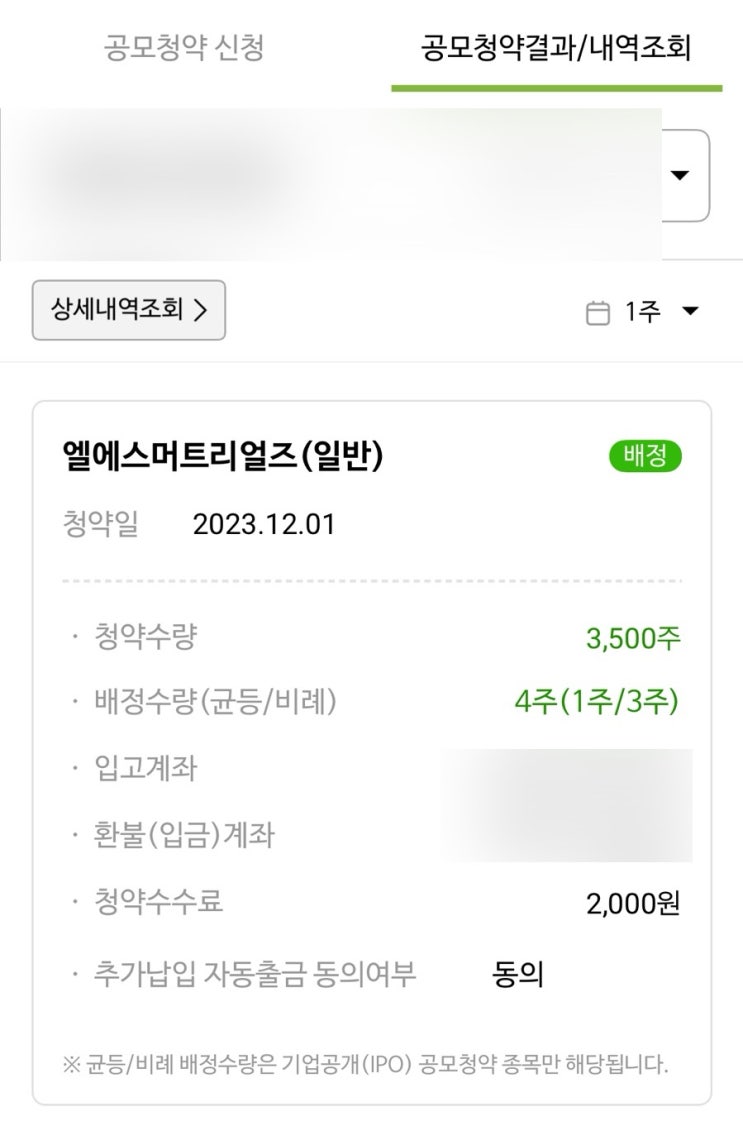Open the 엘에스머트리얼즈(일반) subscription title
Screen dimensions: 743x1121
[x=223, y=457]
